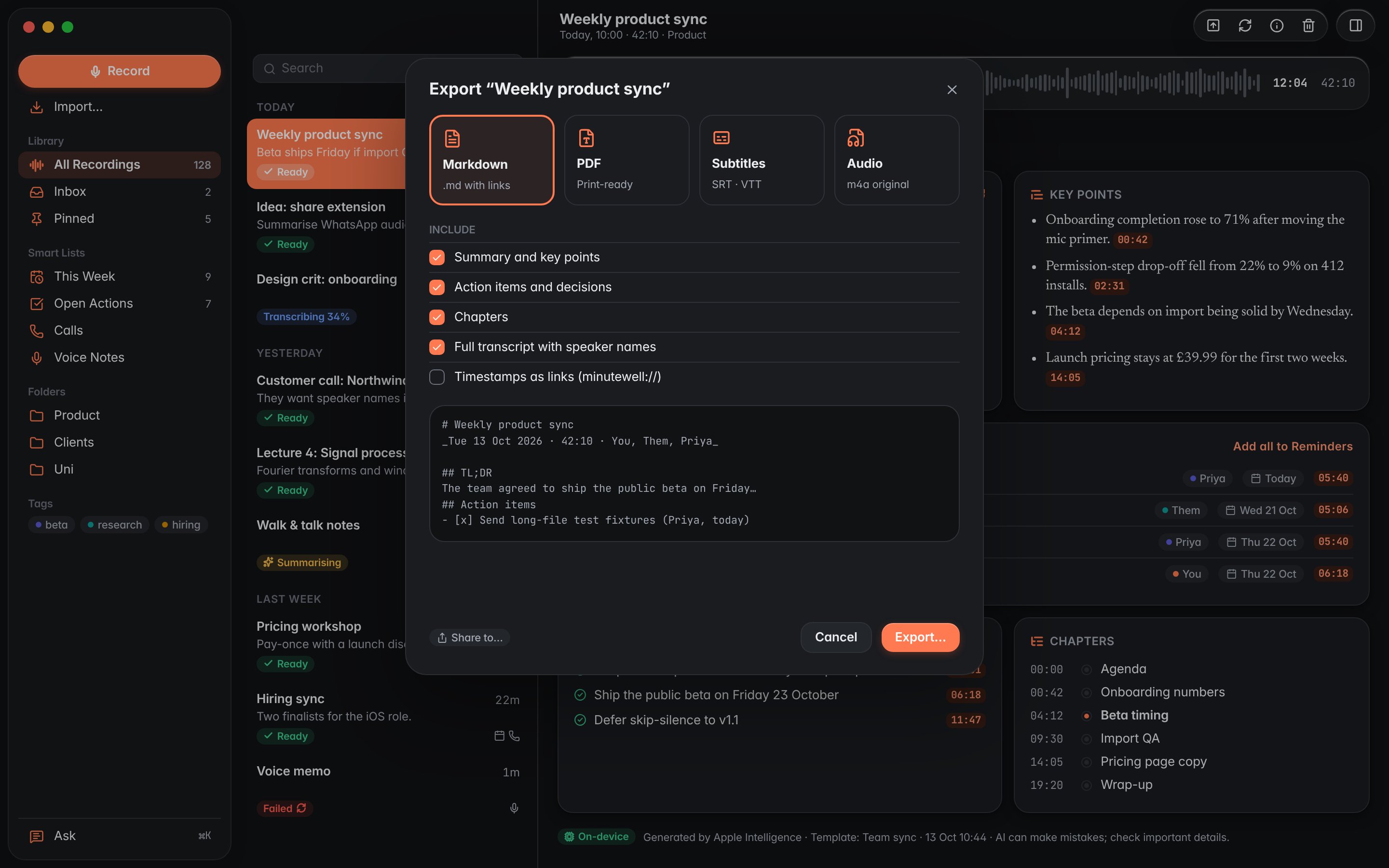
Task: Click the regenerate refresh icon in toolbar
Action: [x=1244, y=25]
